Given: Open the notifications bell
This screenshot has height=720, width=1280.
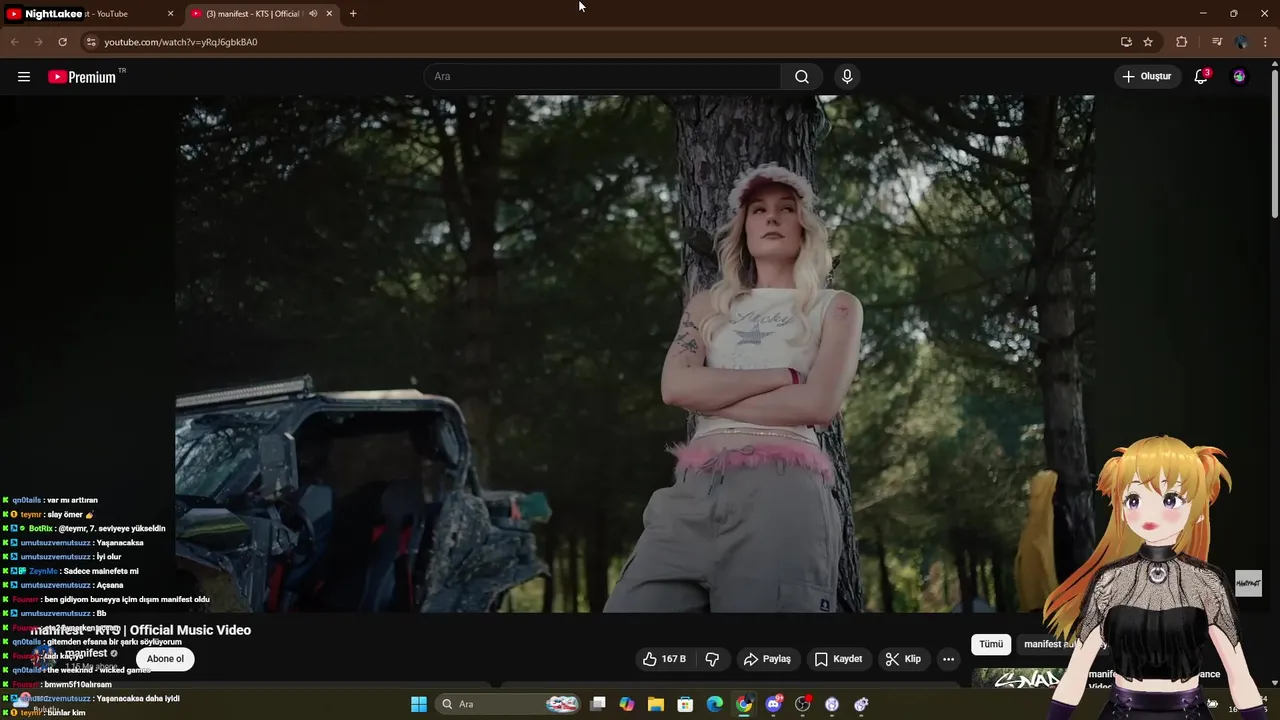Looking at the screenshot, I should pyautogui.click(x=1202, y=77).
